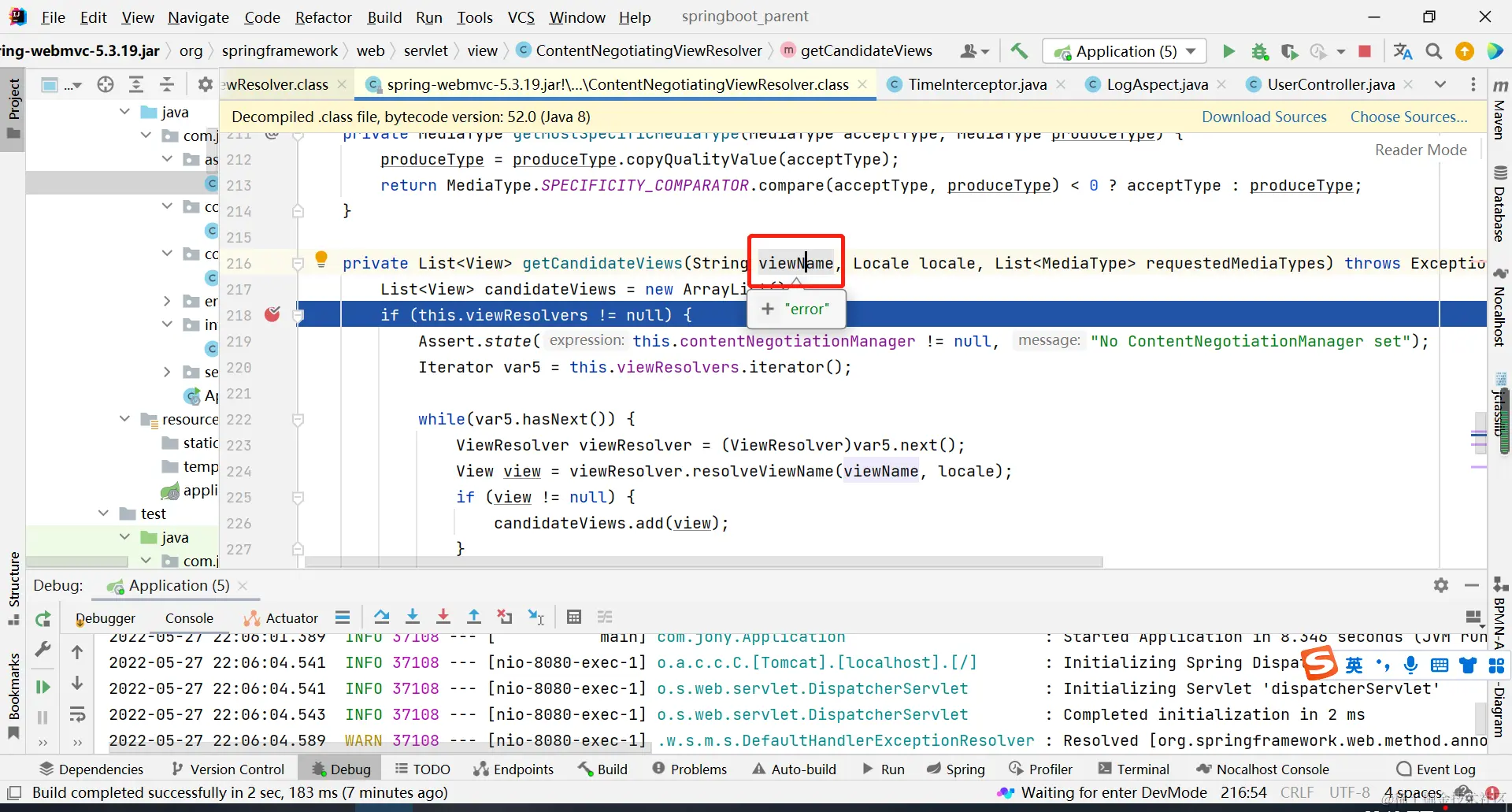Toggle breakpoint on line 218

point(272,315)
